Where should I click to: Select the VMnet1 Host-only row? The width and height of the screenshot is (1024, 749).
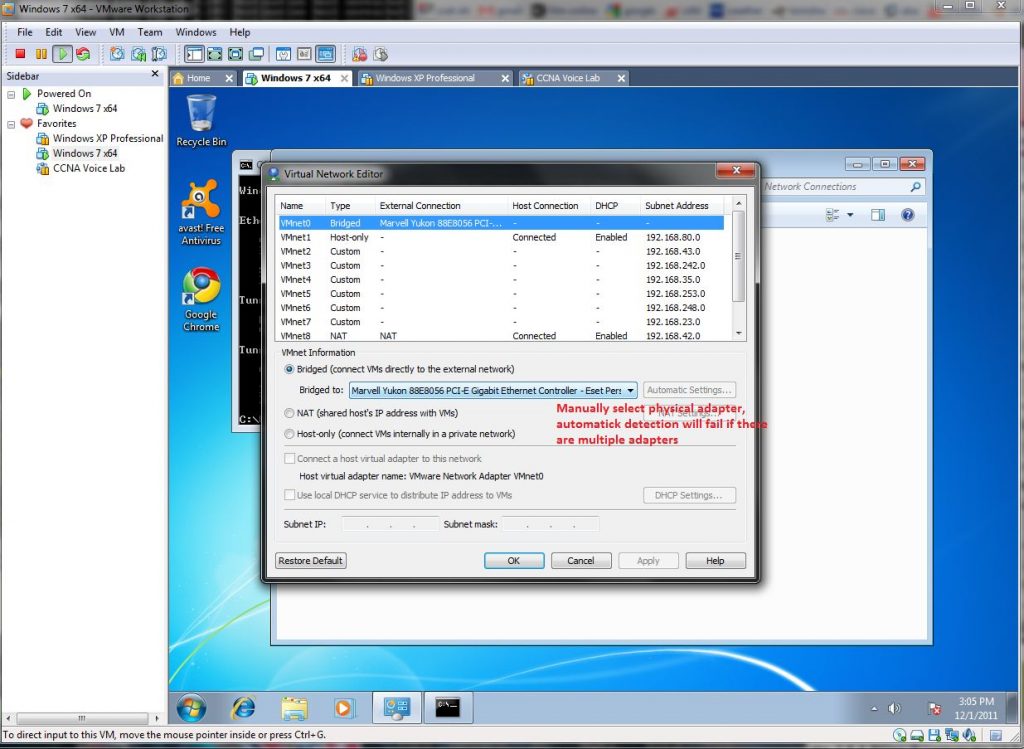[x=500, y=237]
